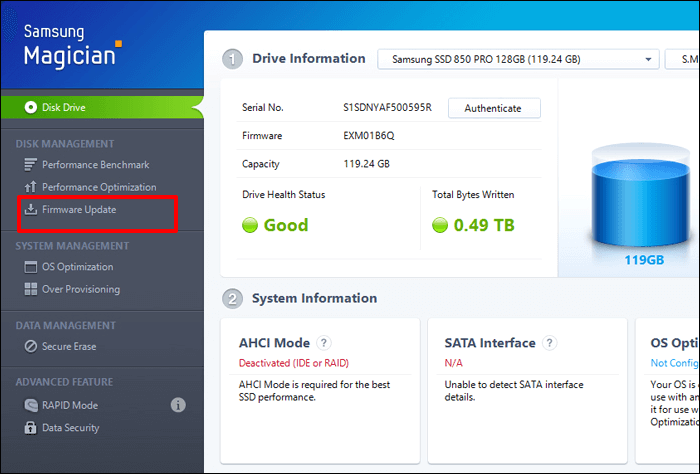Click the dropdown arrow of drive selector
700x474 pixels.
pyautogui.click(x=648, y=59)
